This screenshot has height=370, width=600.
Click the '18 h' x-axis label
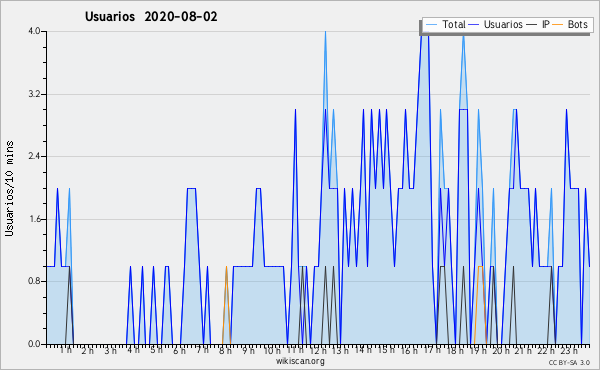455,350
